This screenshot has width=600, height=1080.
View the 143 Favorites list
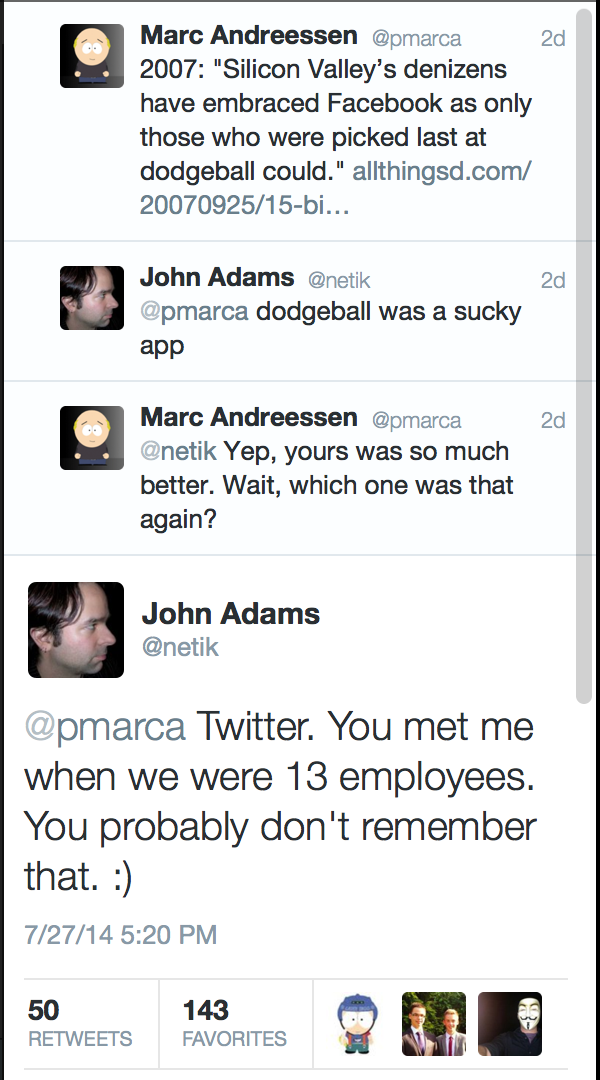234,1024
